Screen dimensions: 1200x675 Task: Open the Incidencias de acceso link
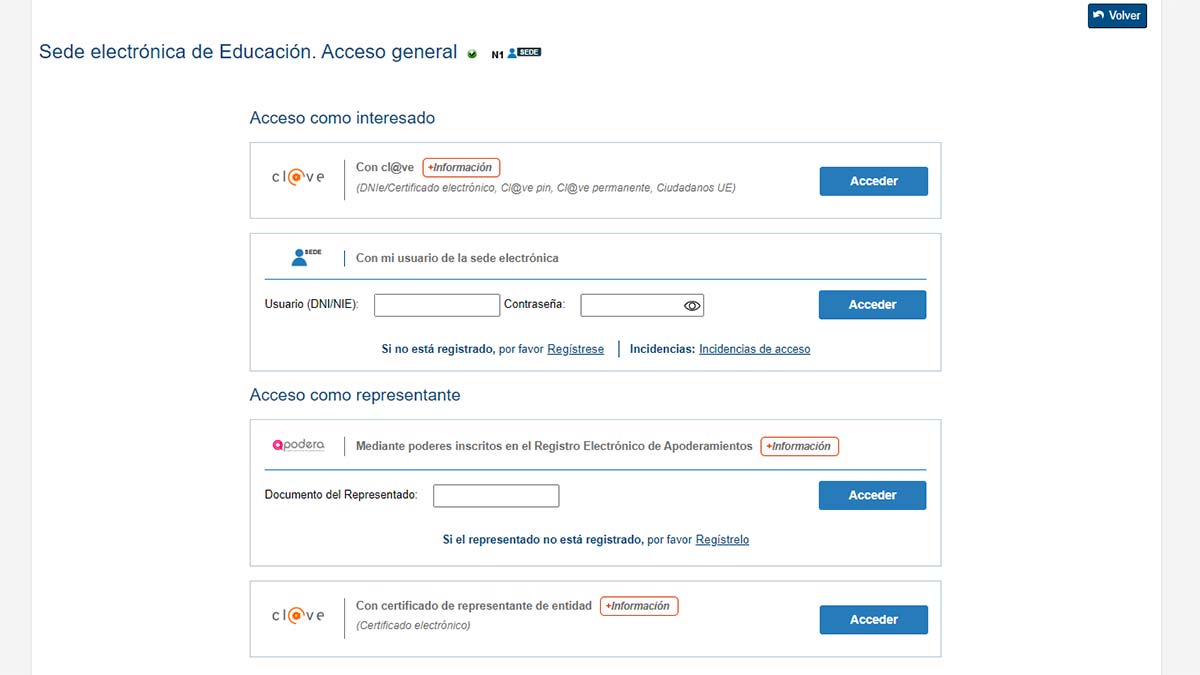tap(754, 349)
